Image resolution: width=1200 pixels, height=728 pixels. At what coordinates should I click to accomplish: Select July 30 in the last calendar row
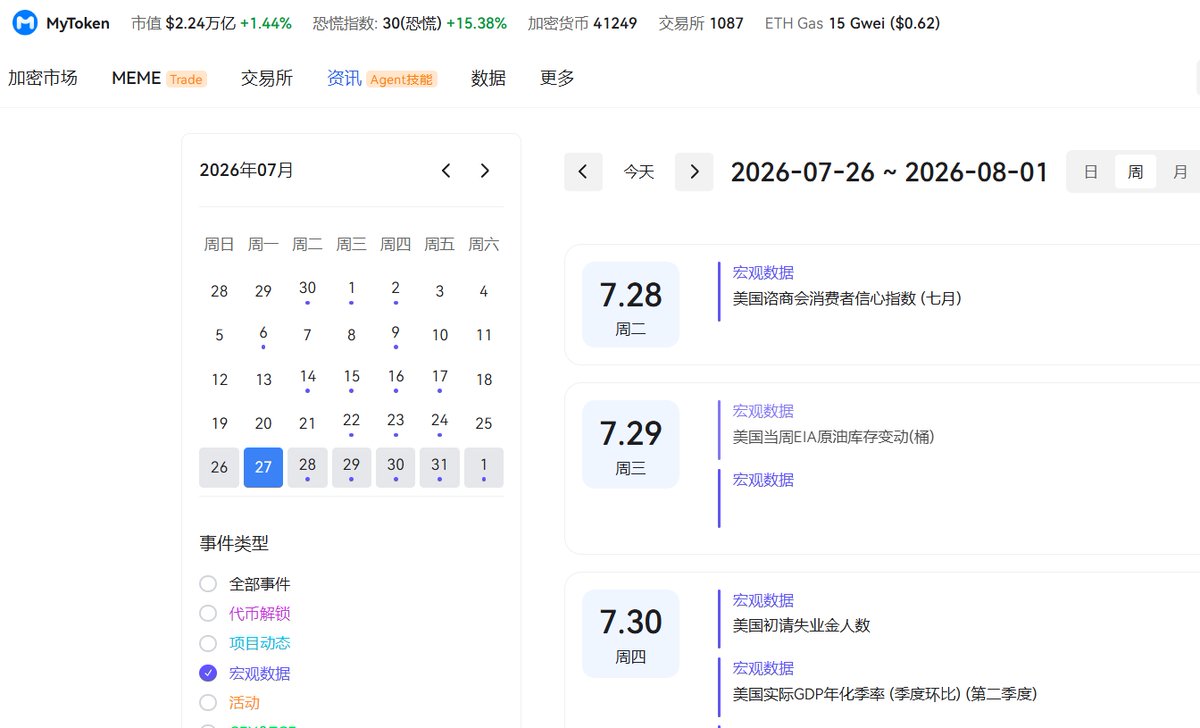[x=396, y=467]
